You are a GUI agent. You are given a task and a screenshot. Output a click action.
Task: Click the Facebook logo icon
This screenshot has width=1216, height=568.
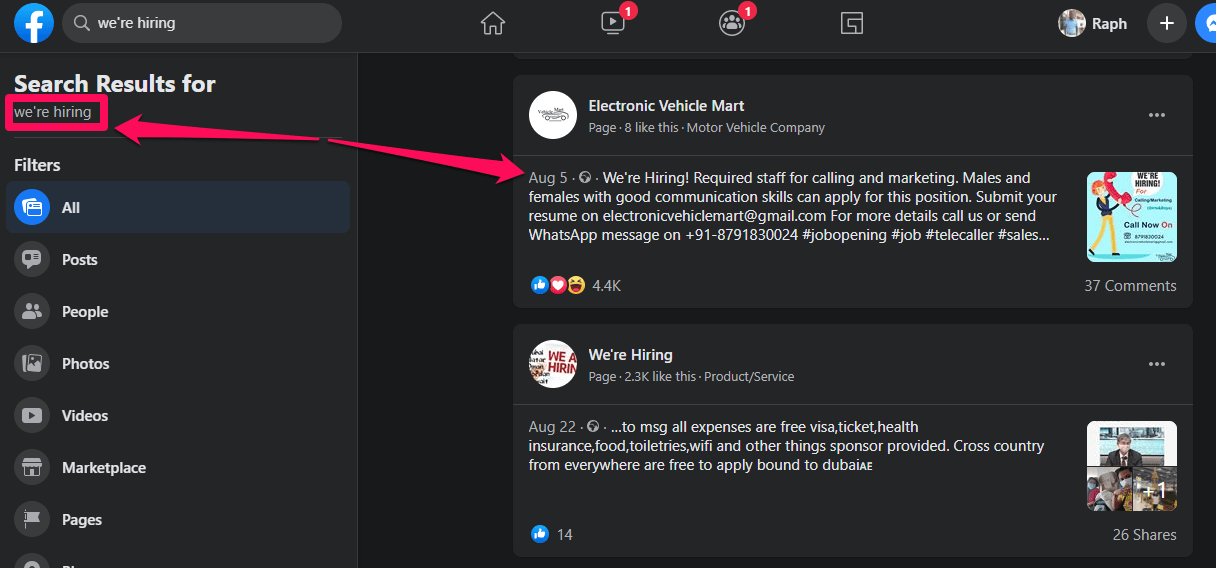34,23
